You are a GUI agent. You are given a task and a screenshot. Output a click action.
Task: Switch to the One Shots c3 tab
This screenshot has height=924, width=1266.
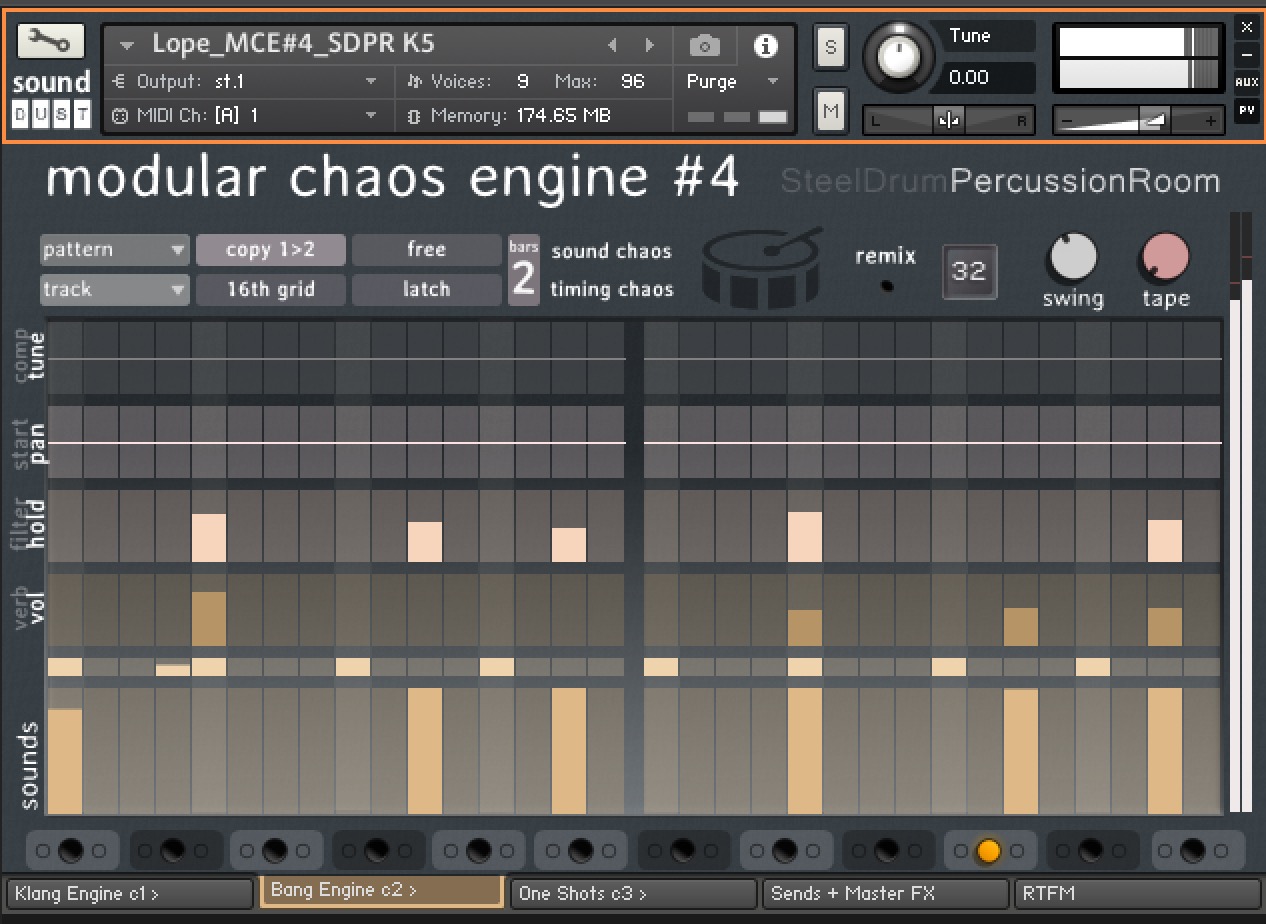(633, 893)
